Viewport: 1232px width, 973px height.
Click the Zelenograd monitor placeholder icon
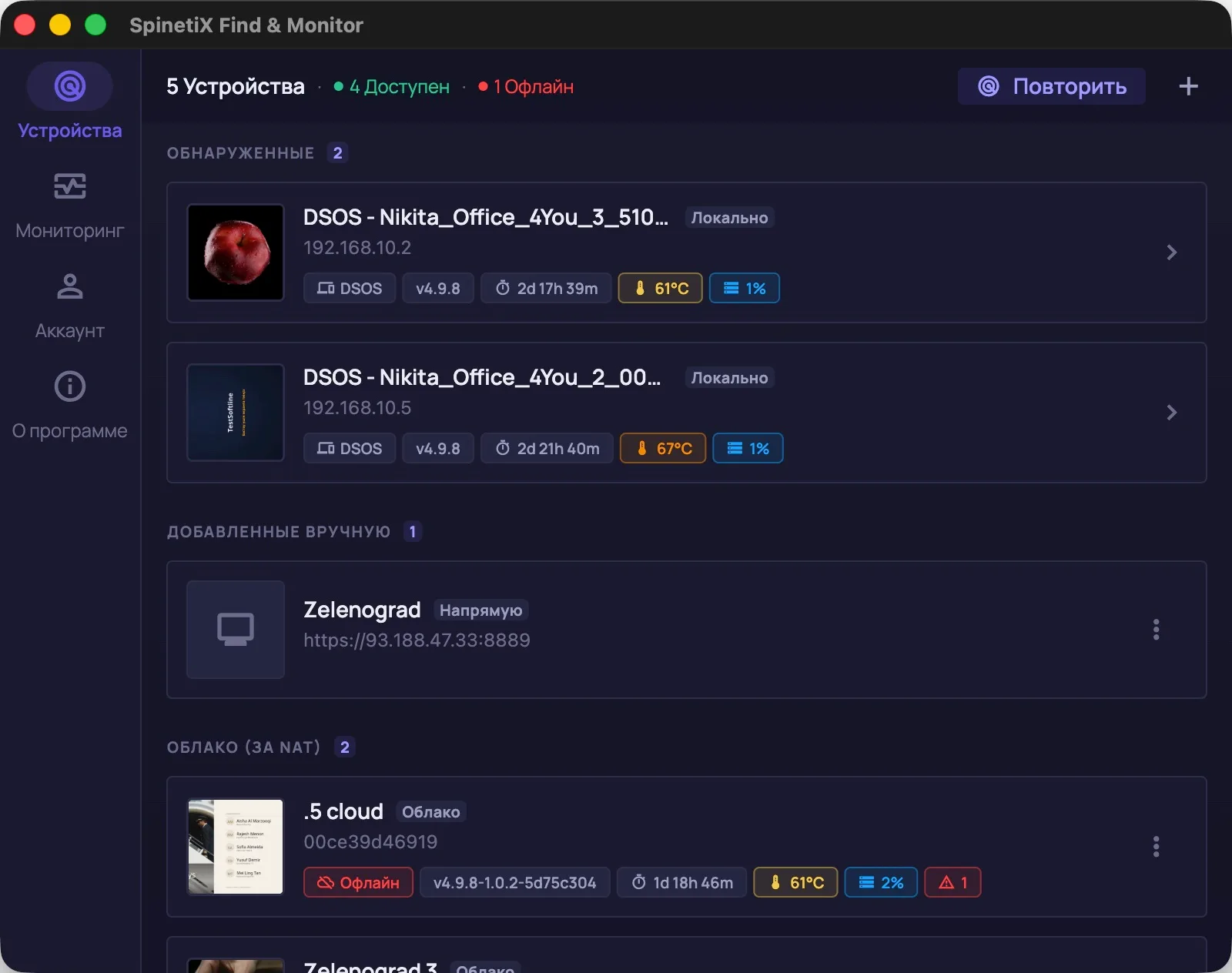[236, 630]
